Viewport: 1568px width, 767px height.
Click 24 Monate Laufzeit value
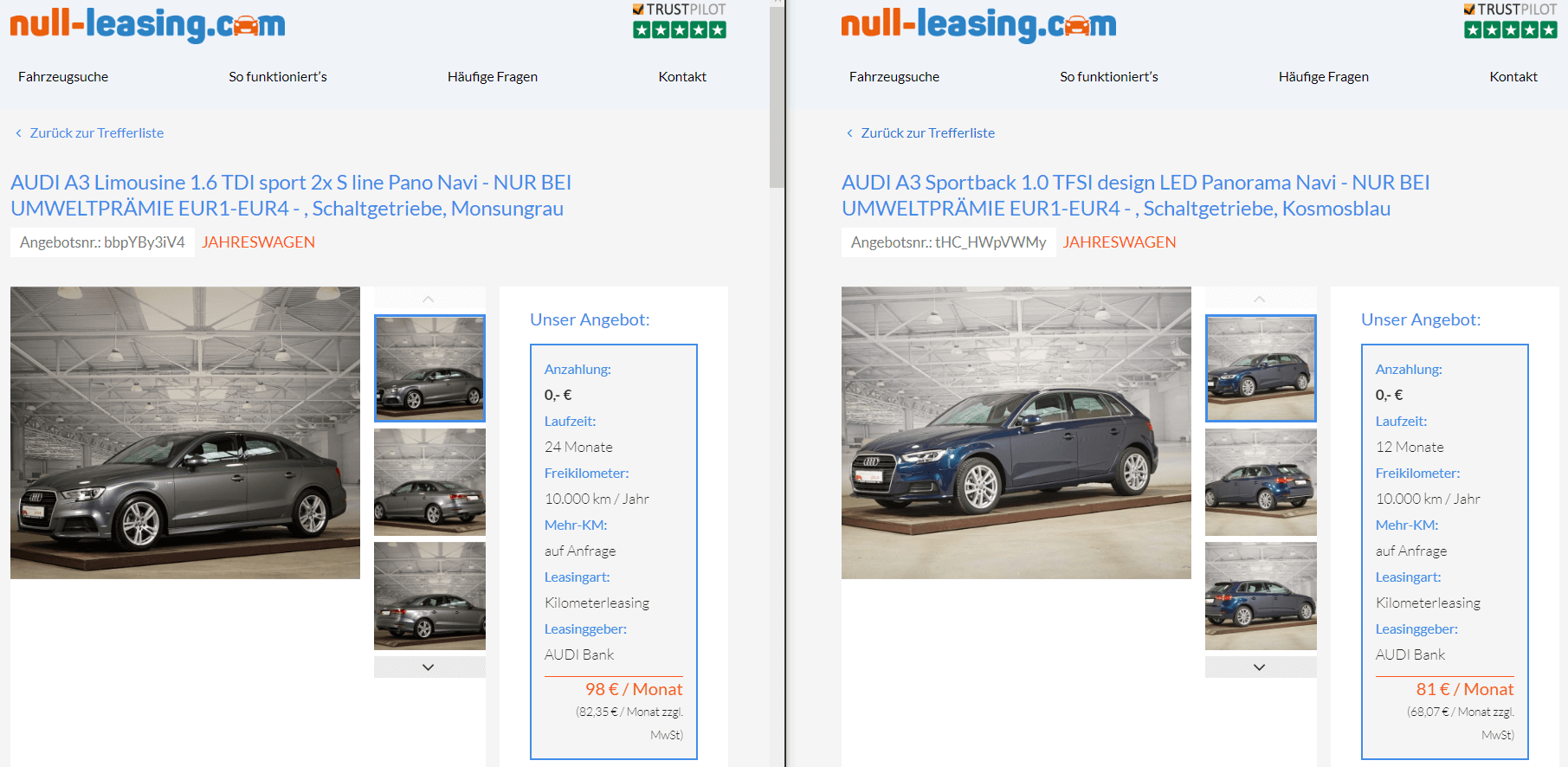coord(578,447)
